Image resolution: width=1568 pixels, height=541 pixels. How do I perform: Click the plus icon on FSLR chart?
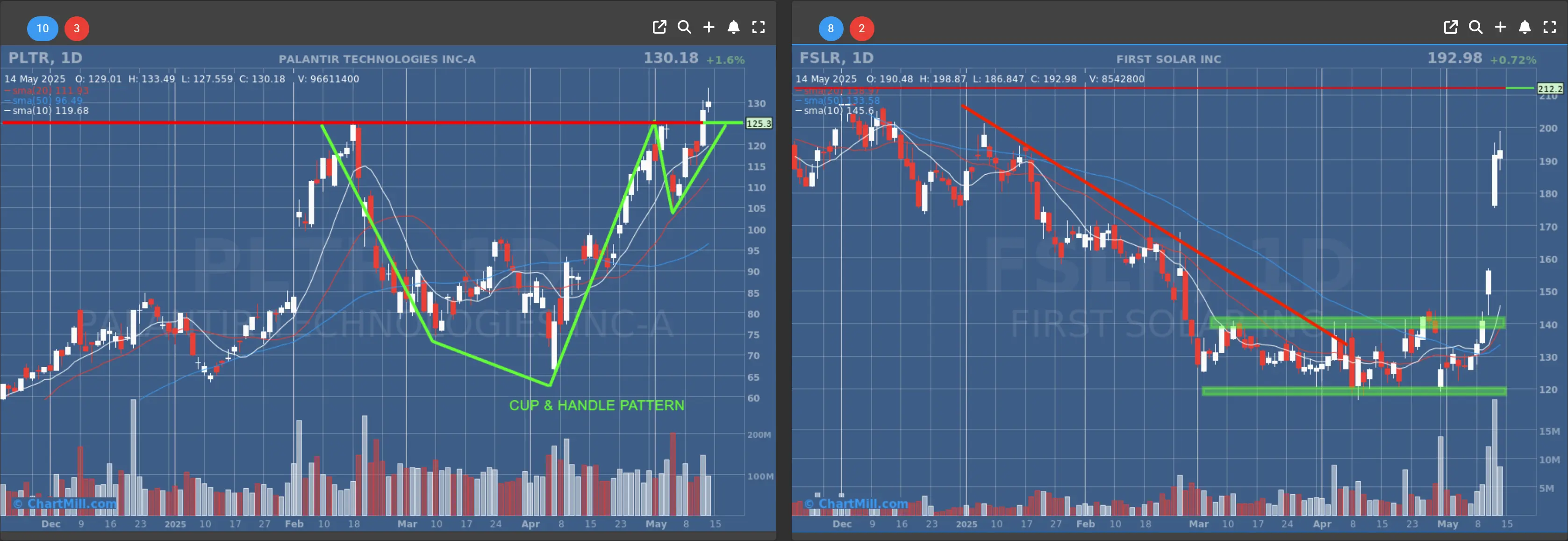pos(1500,27)
